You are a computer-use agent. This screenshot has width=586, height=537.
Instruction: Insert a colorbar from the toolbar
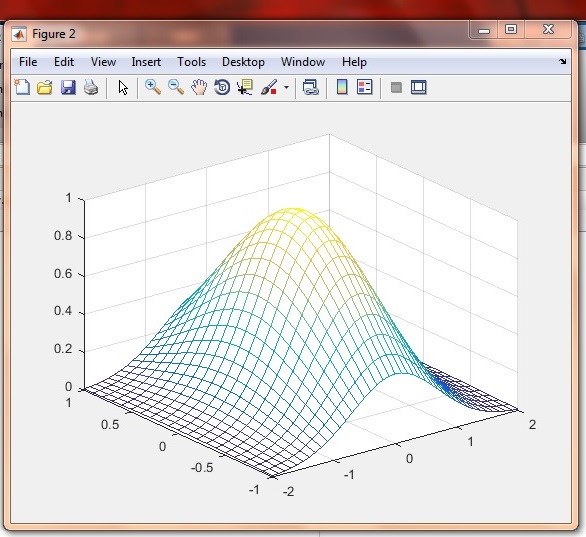(x=342, y=87)
